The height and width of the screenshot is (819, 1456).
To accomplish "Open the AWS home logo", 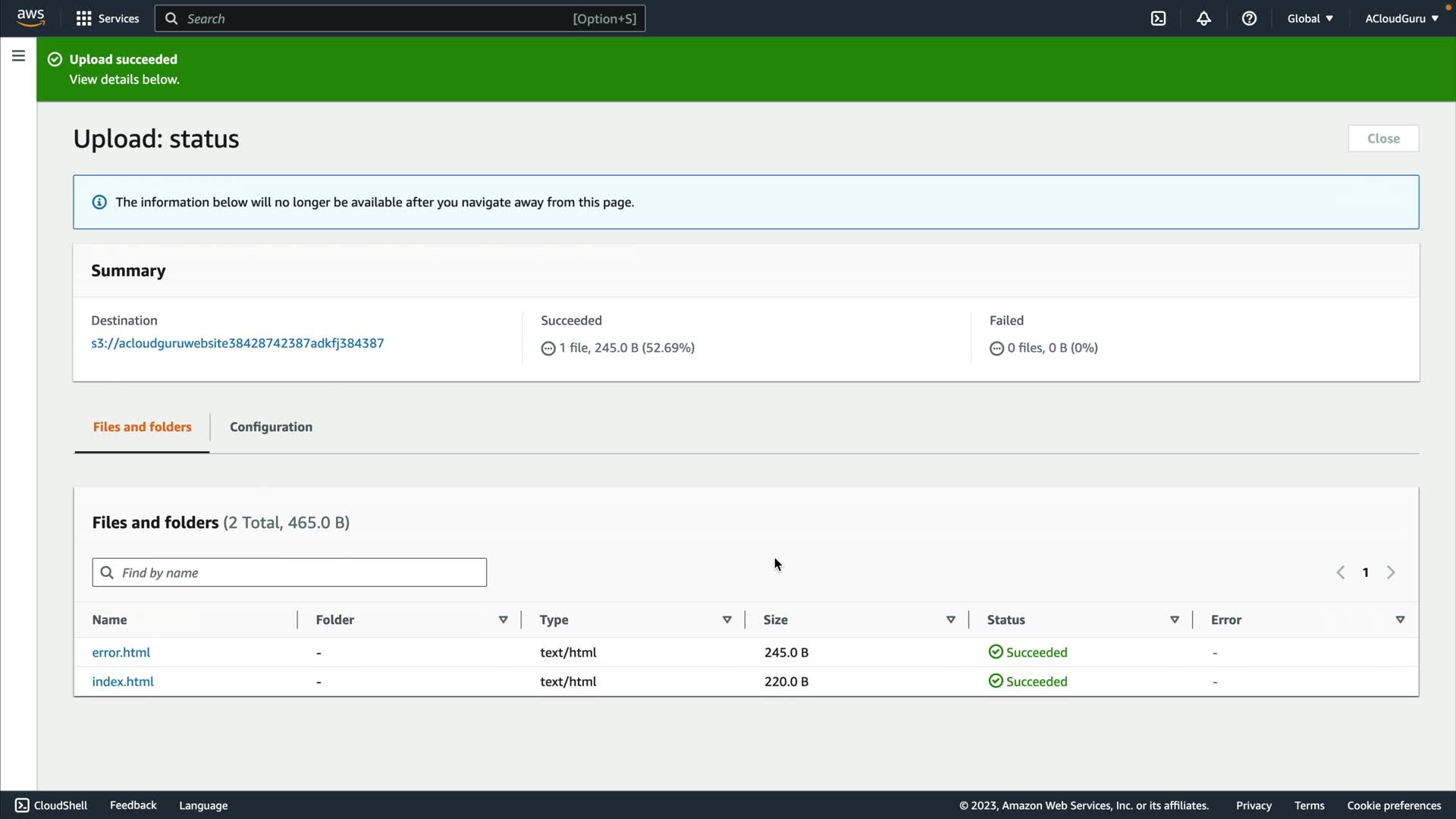I will tap(30, 17).
